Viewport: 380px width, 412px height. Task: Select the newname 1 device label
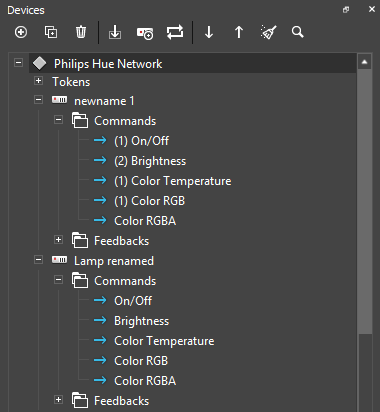click(104, 101)
